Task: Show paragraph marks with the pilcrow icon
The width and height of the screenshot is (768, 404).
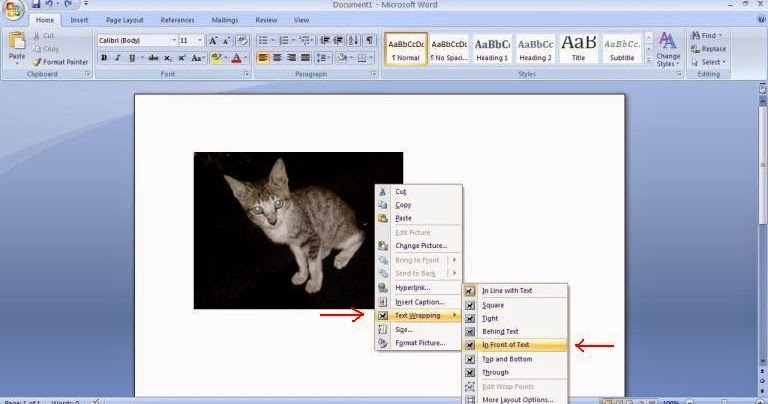Action: tap(369, 41)
